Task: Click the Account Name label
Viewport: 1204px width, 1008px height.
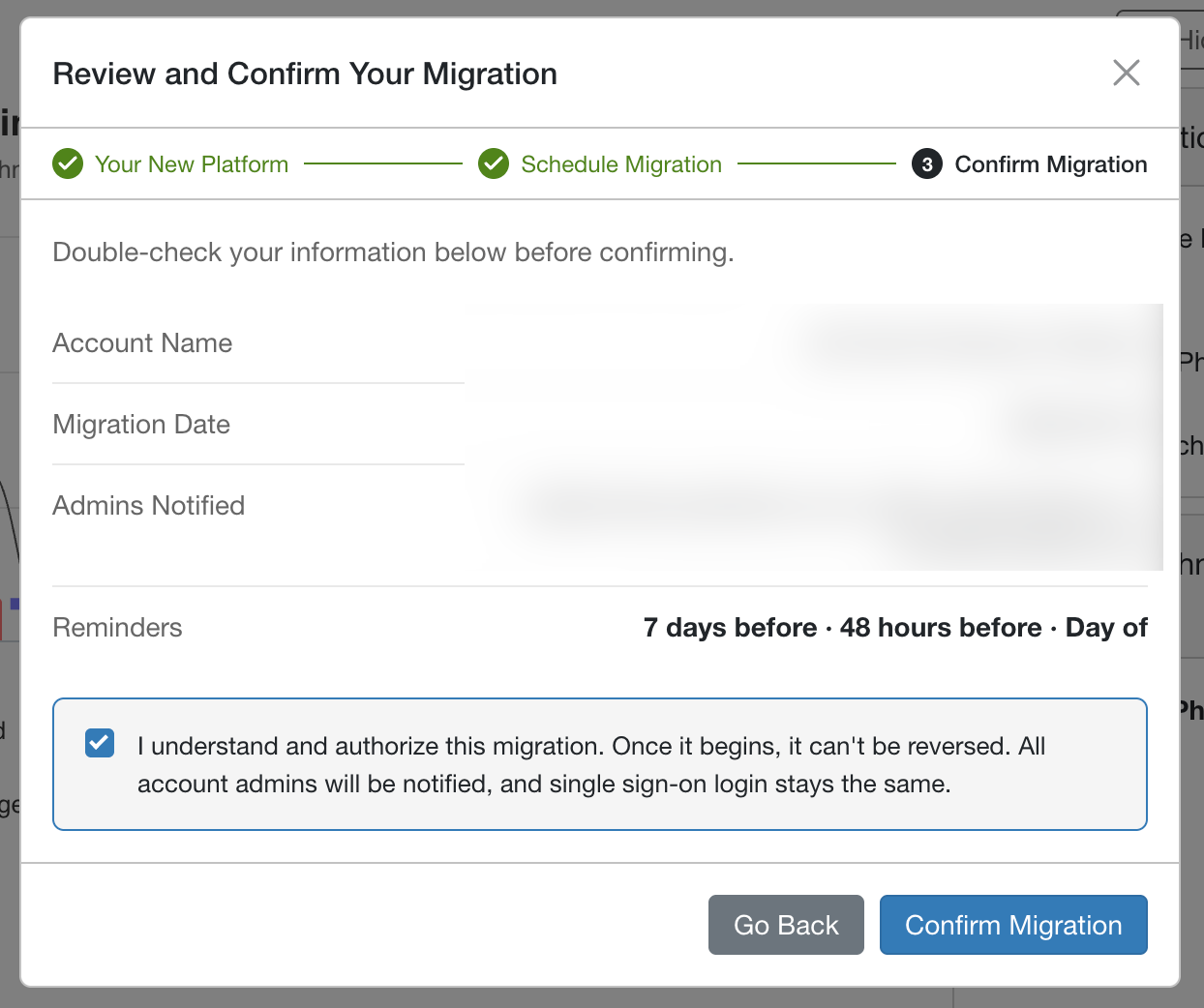Action: (x=142, y=343)
